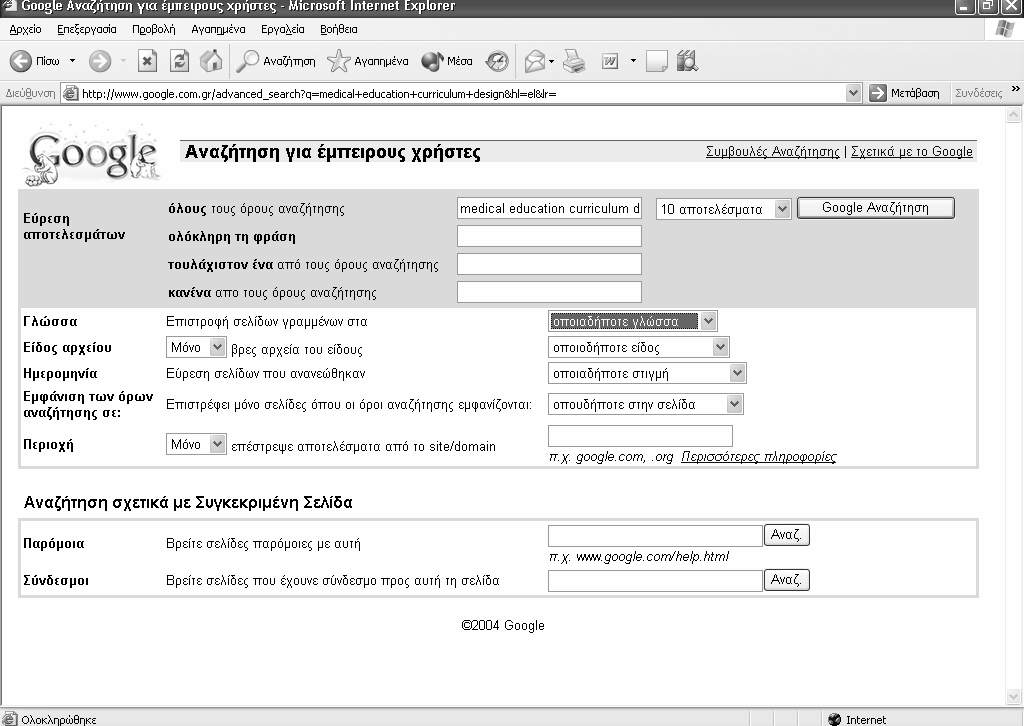
Task: Click the όλους τους όρους search field
Action: point(549,208)
